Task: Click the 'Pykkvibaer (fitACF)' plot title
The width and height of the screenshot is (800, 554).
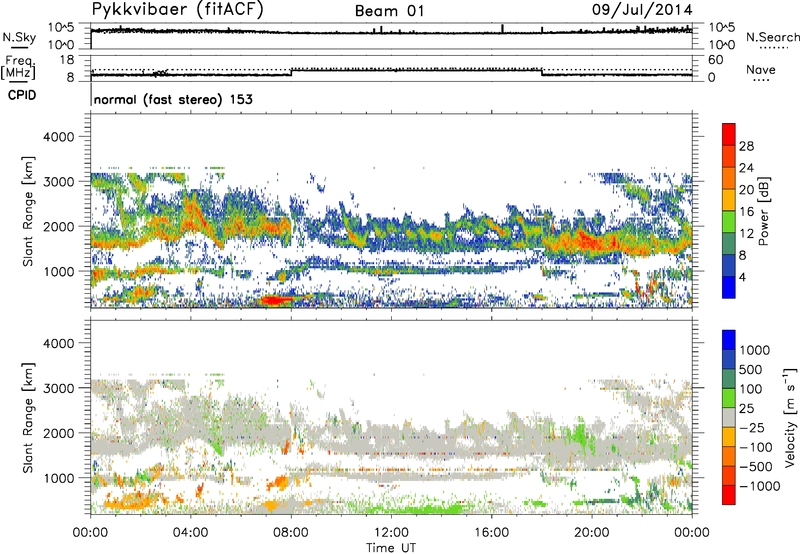Action: (x=178, y=10)
